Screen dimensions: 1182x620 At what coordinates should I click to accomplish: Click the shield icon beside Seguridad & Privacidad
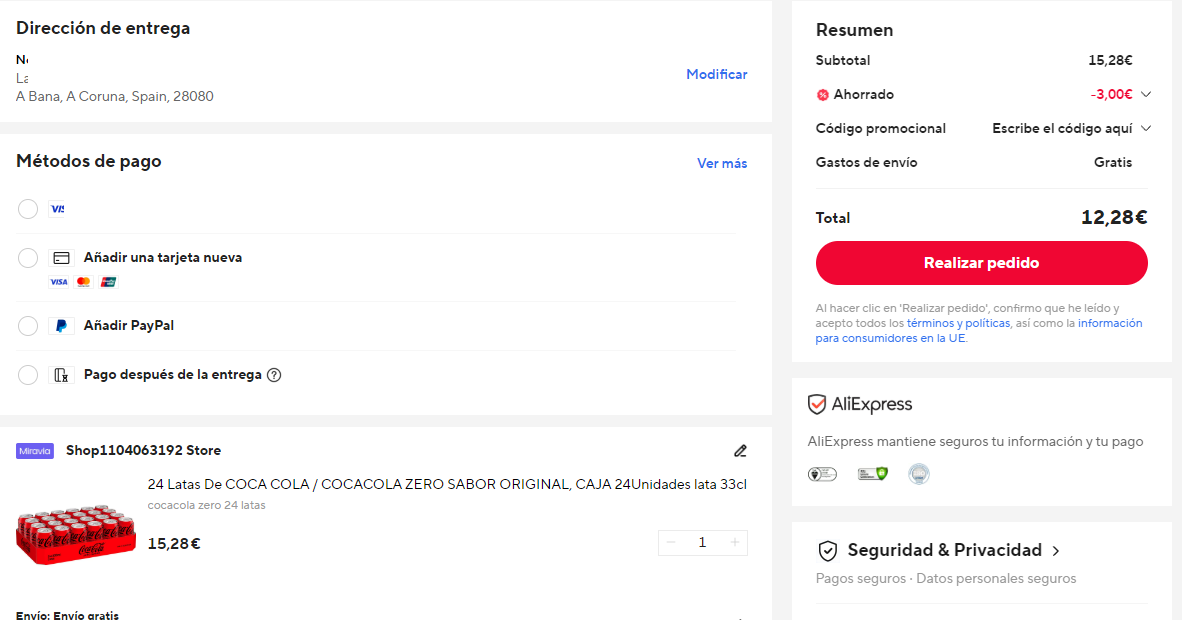click(828, 551)
